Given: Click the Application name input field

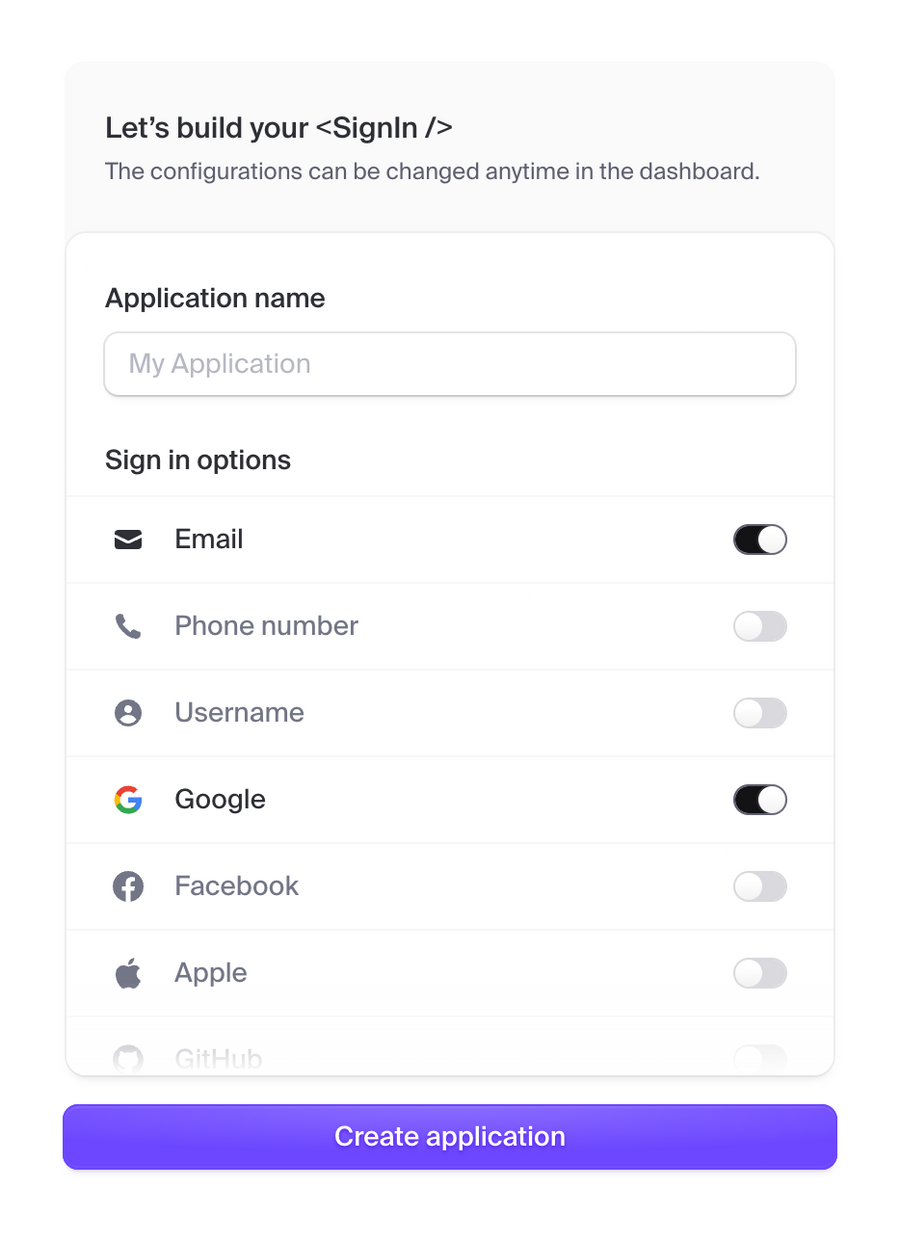Looking at the screenshot, I should click(450, 364).
